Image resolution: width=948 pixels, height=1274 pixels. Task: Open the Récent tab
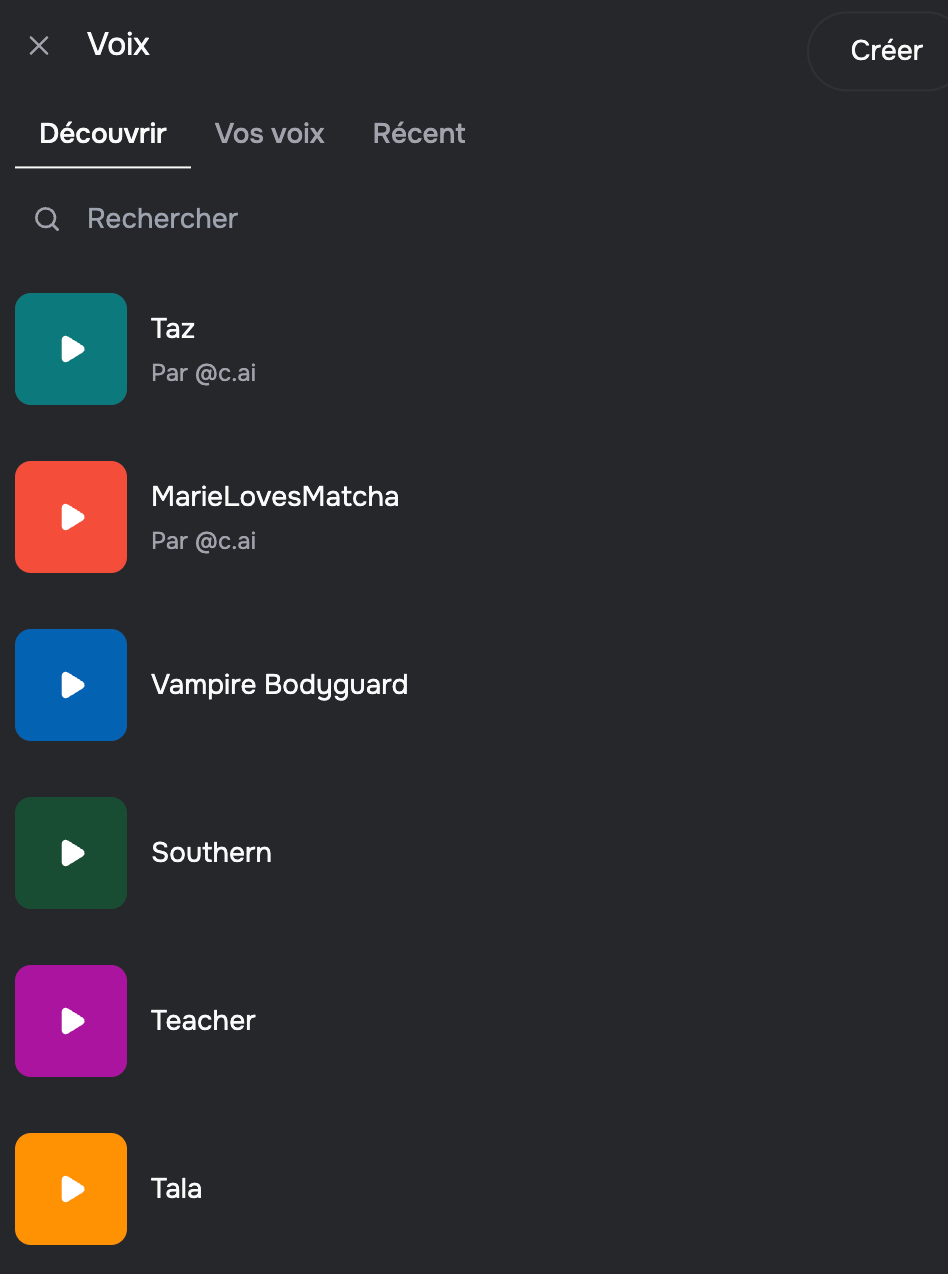tap(419, 134)
